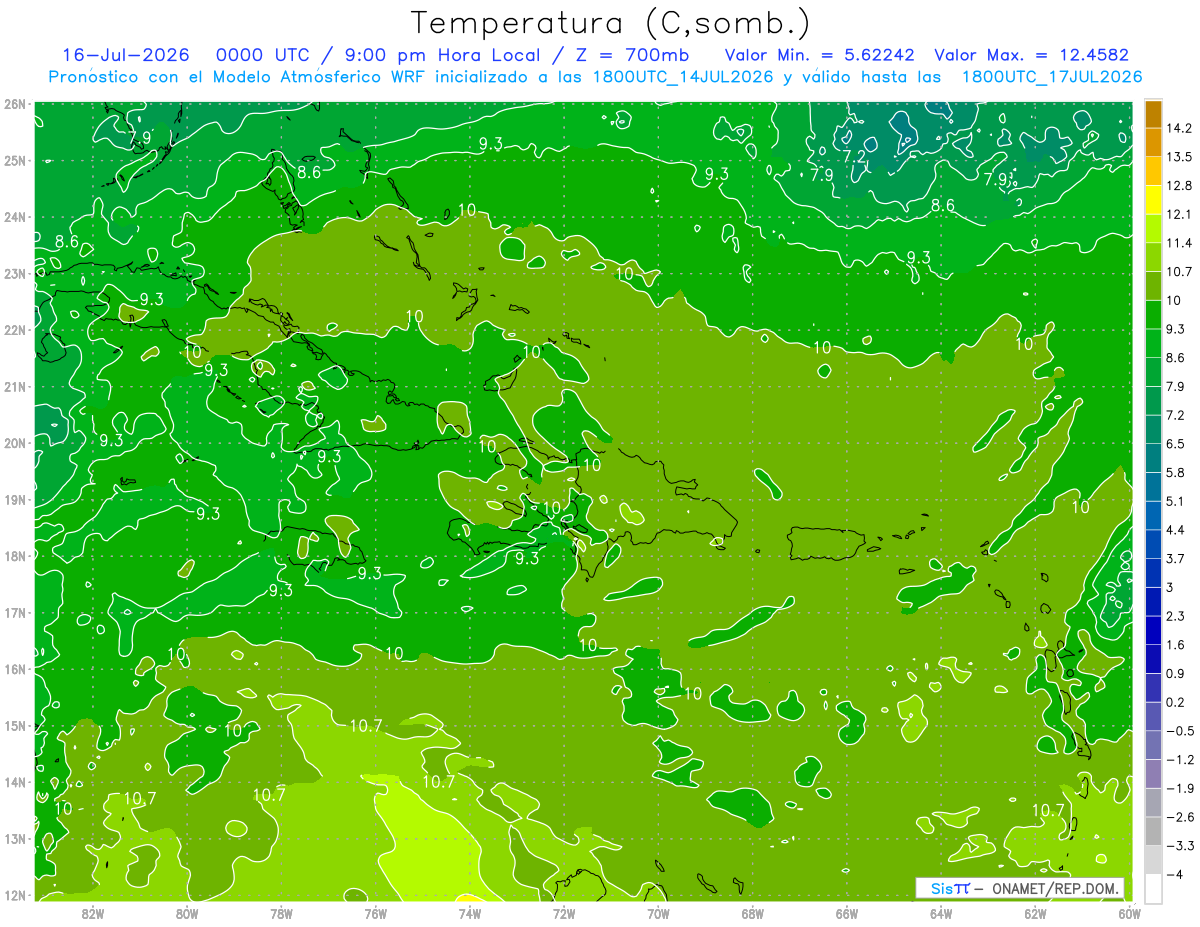The width and height of the screenshot is (1200, 927).
Task: Click the 14.2 legend value
Action: pos(1179,128)
